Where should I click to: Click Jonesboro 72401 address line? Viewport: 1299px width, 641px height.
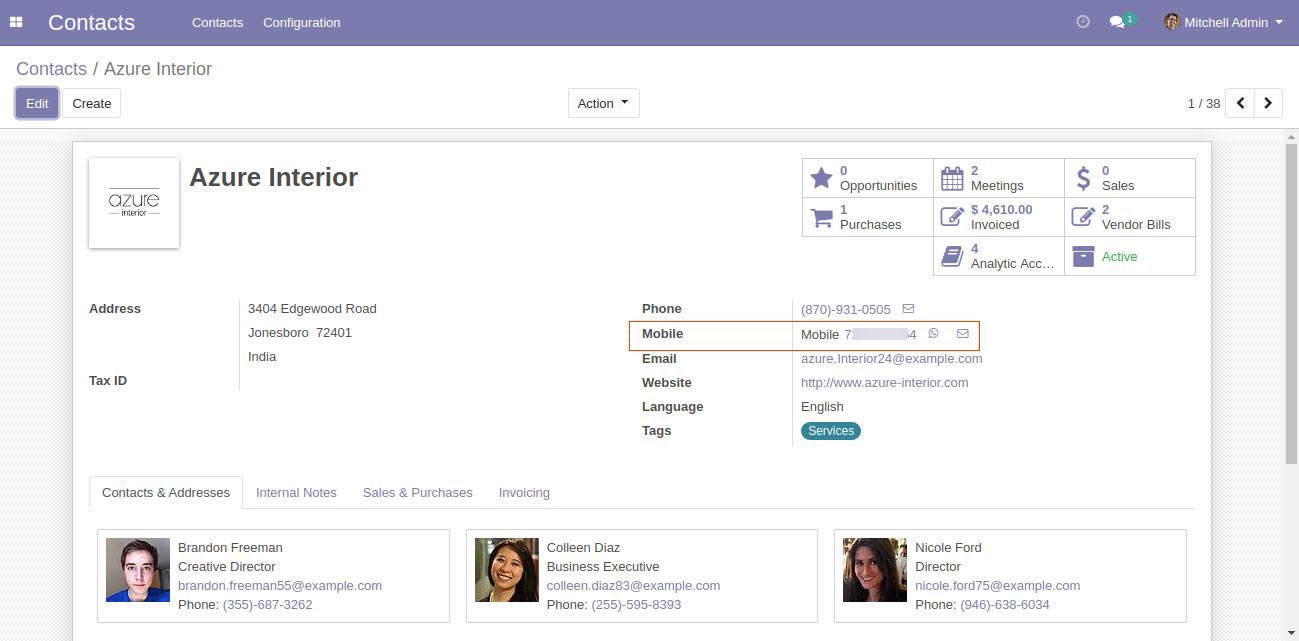pos(300,333)
